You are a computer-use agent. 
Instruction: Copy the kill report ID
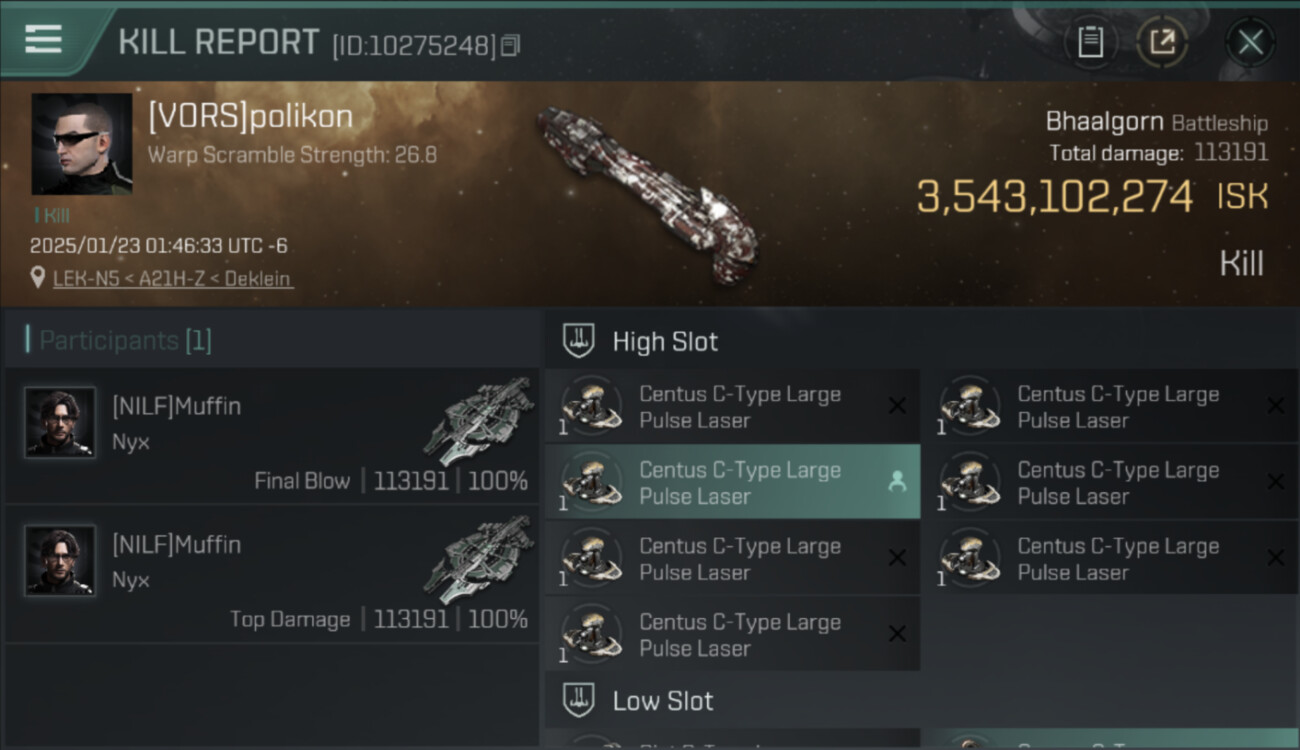511,45
